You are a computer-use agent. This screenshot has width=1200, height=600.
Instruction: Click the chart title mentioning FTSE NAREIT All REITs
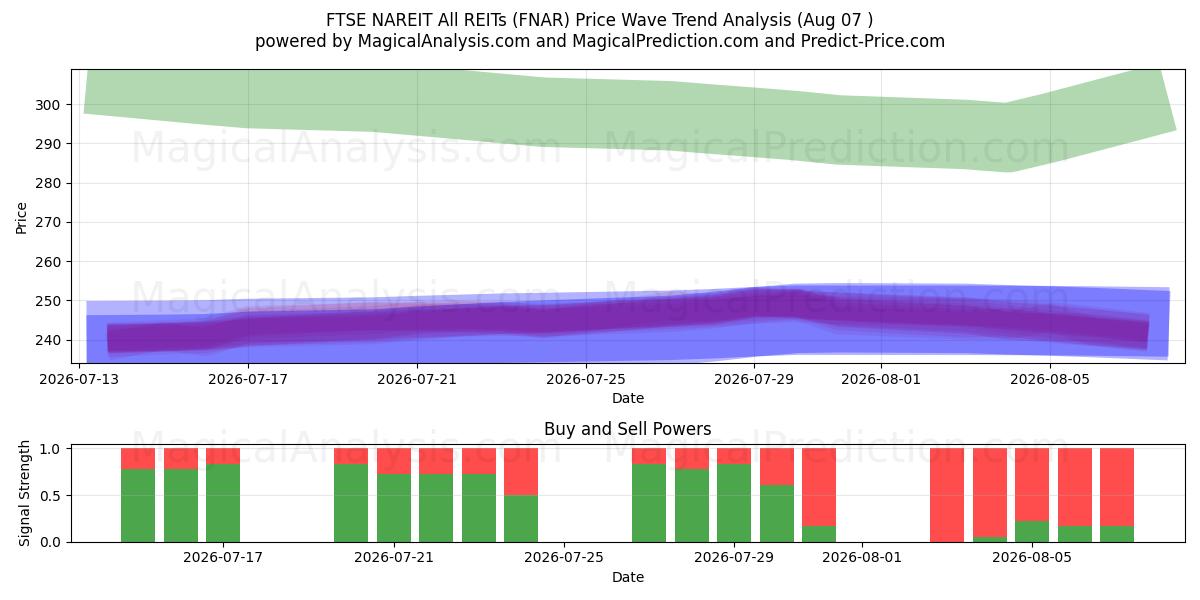coord(600,20)
